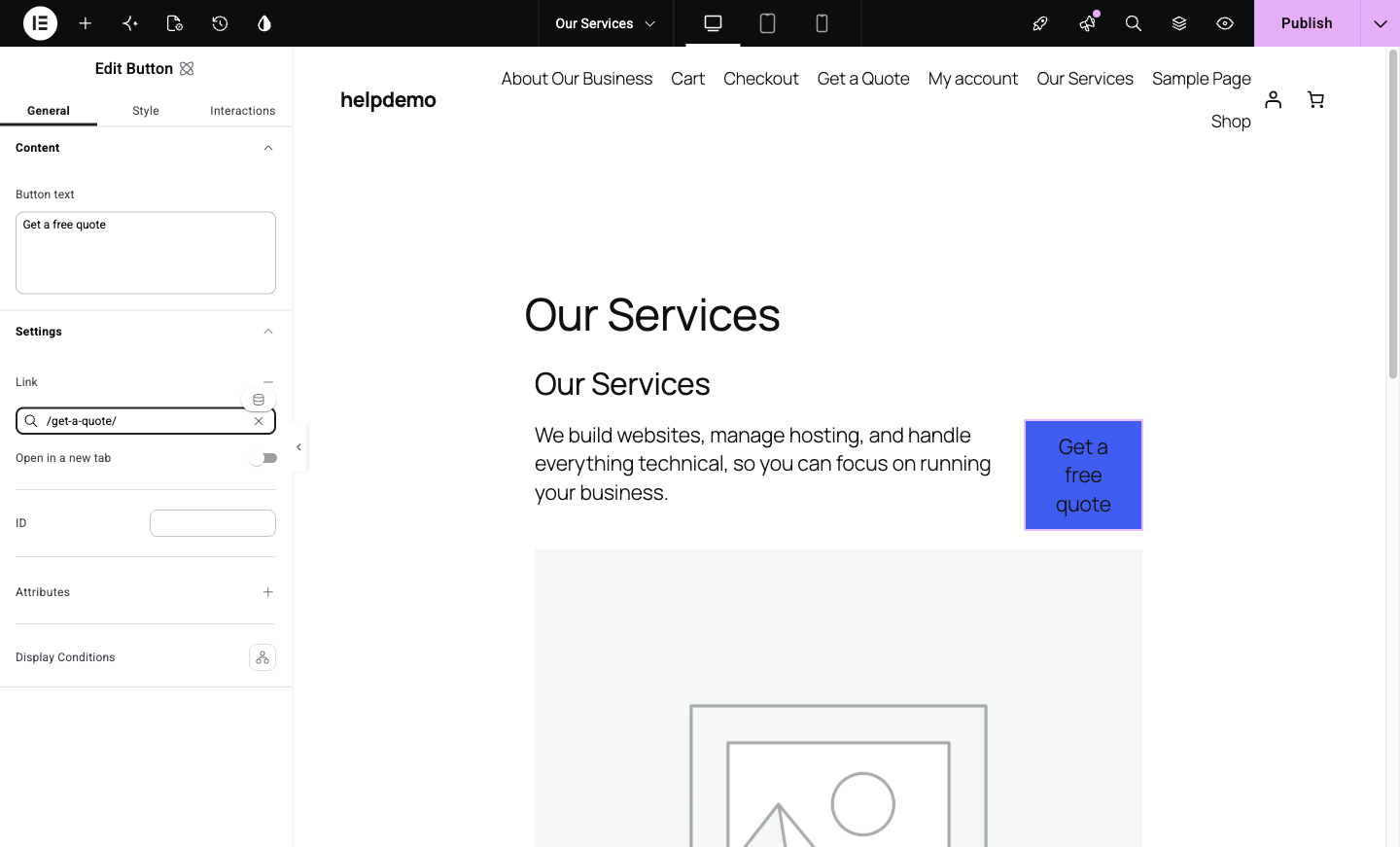This screenshot has height=847, width=1400.
Task: Switch to the Interactions tab
Action: [243, 111]
